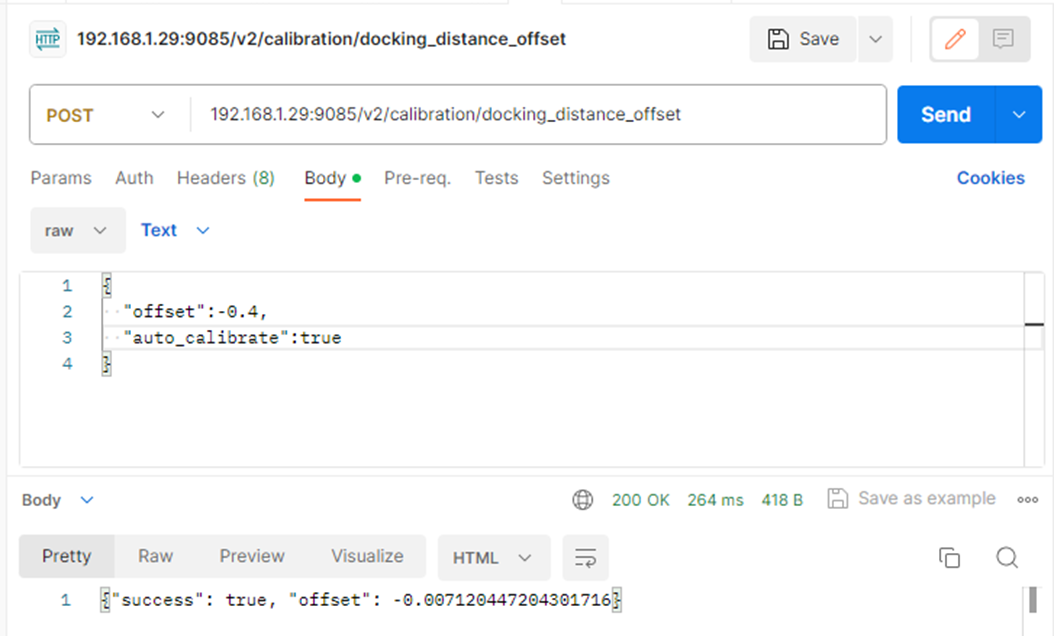Viewport: 1054px width, 636px height.
Task: Open the HTML response format dropdown
Action: [493, 557]
